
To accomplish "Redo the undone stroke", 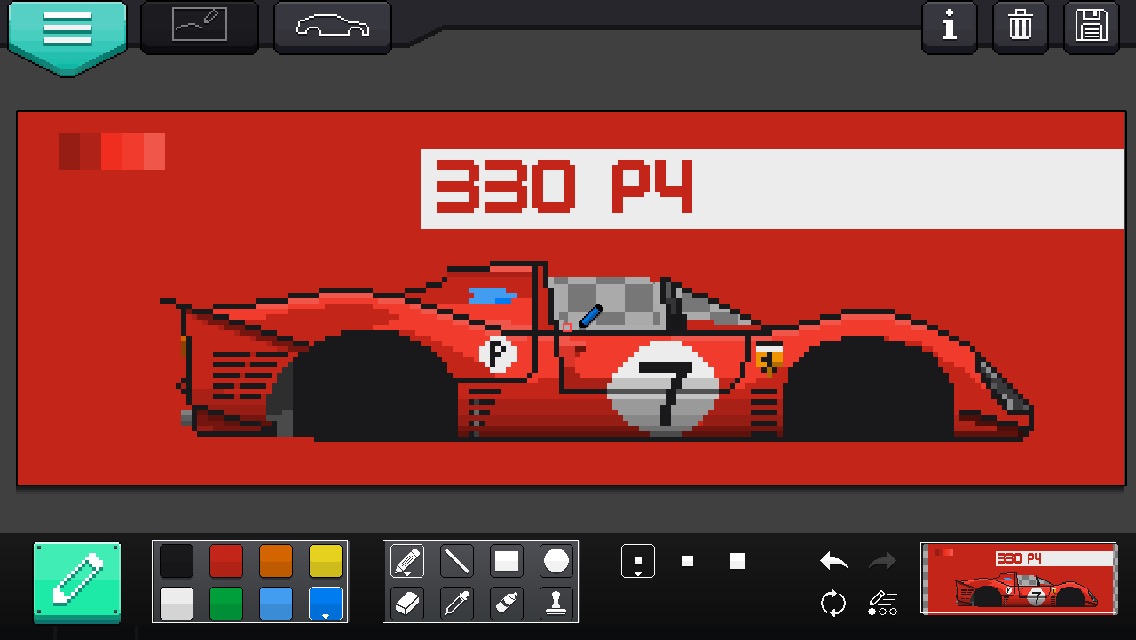I will click(x=882, y=560).
